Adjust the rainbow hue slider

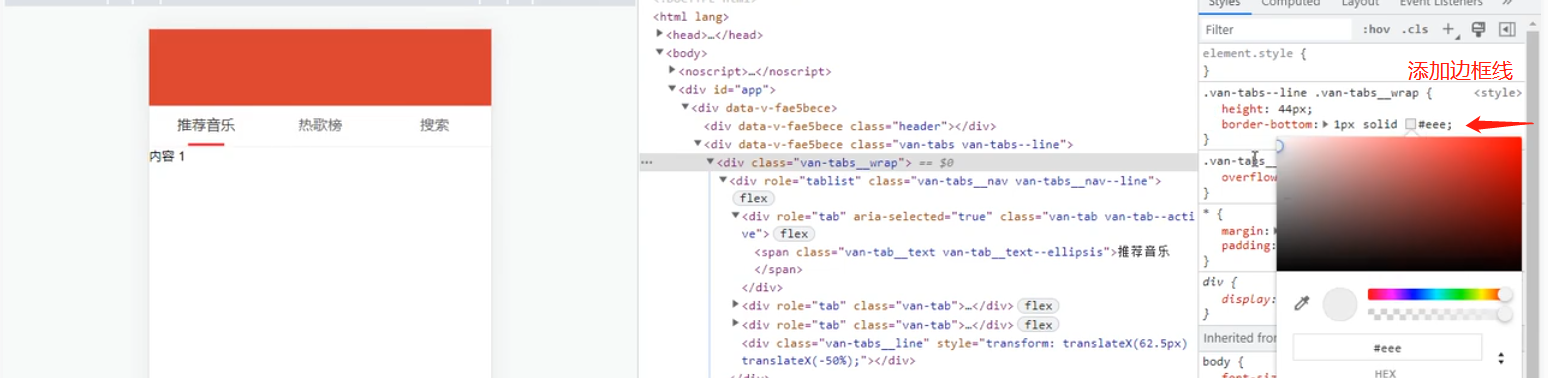pyautogui.click(x=1436, y=294)
